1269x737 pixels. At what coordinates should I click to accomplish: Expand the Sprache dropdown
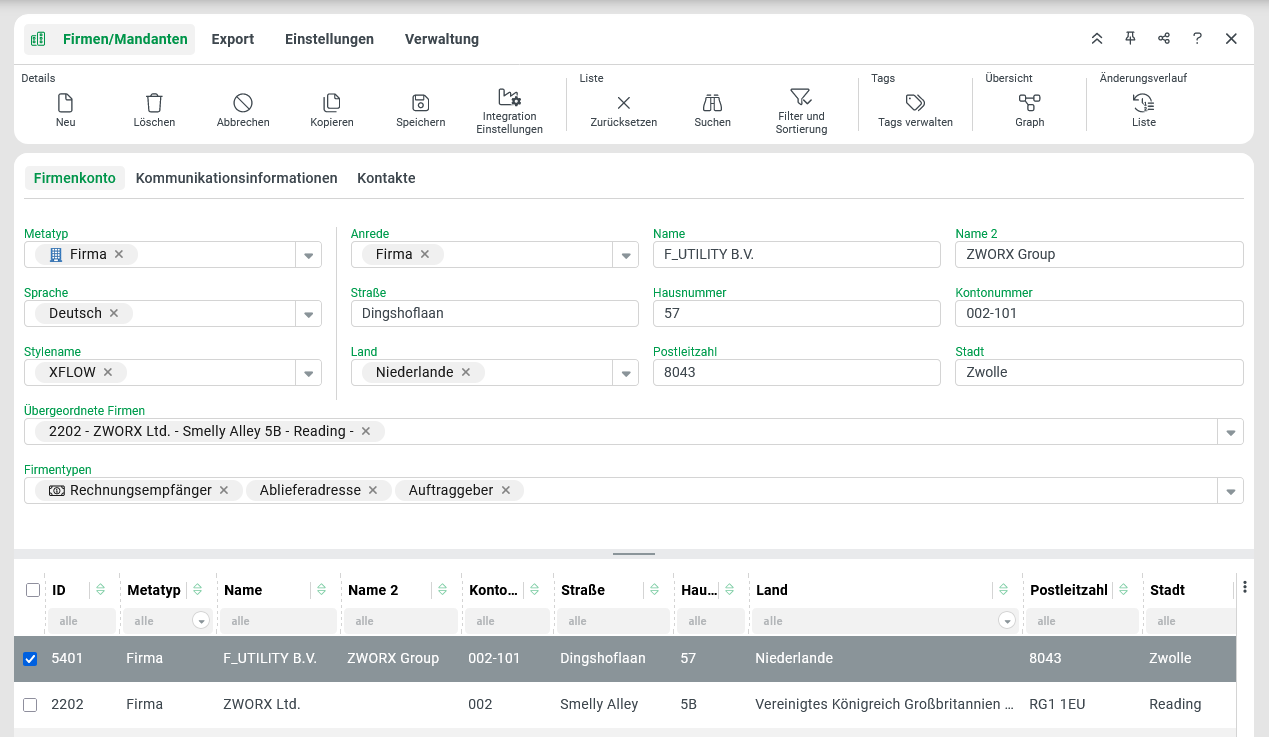[x=309, y=314]
